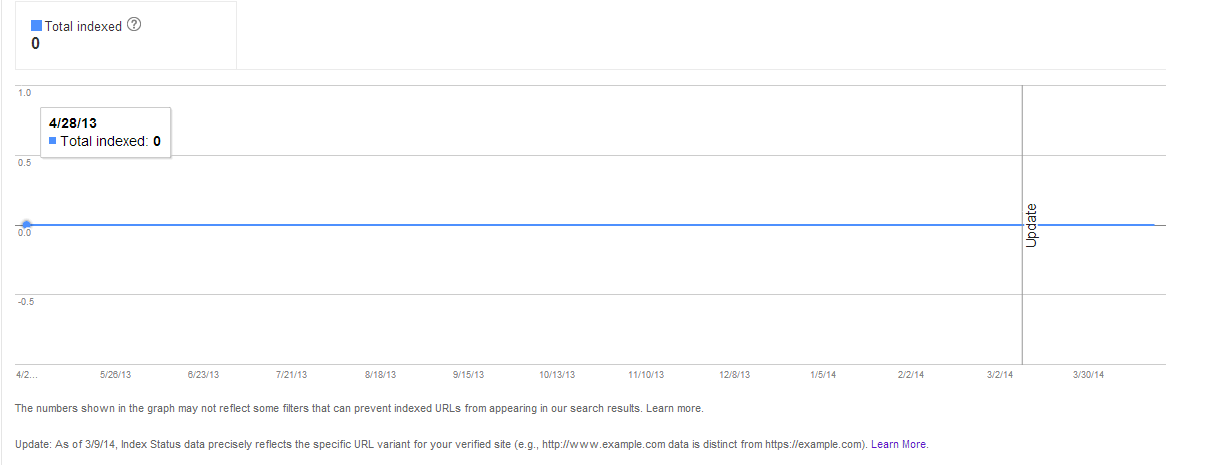
Task: Select the 1/5/14 x-axis date
Action: coord(823,375)
